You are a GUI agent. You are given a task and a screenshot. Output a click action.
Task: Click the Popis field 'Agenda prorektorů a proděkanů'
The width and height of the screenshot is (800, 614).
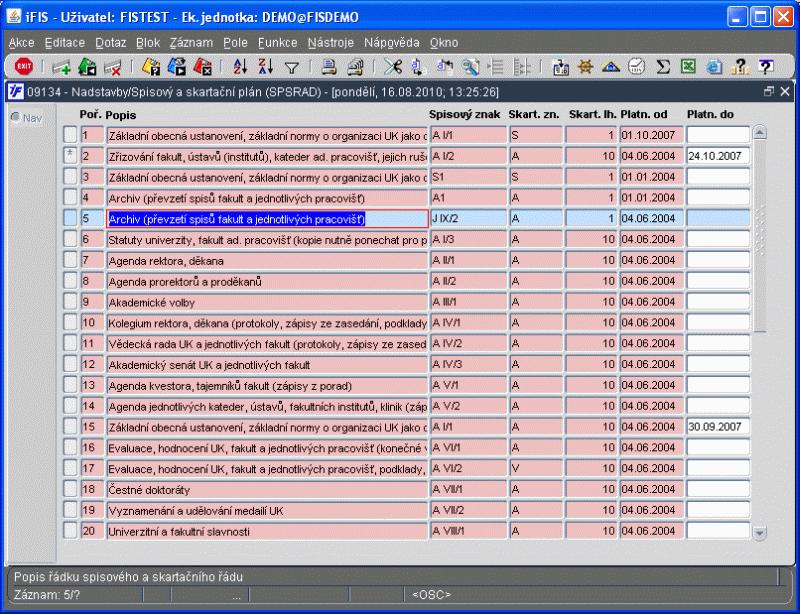267,281
